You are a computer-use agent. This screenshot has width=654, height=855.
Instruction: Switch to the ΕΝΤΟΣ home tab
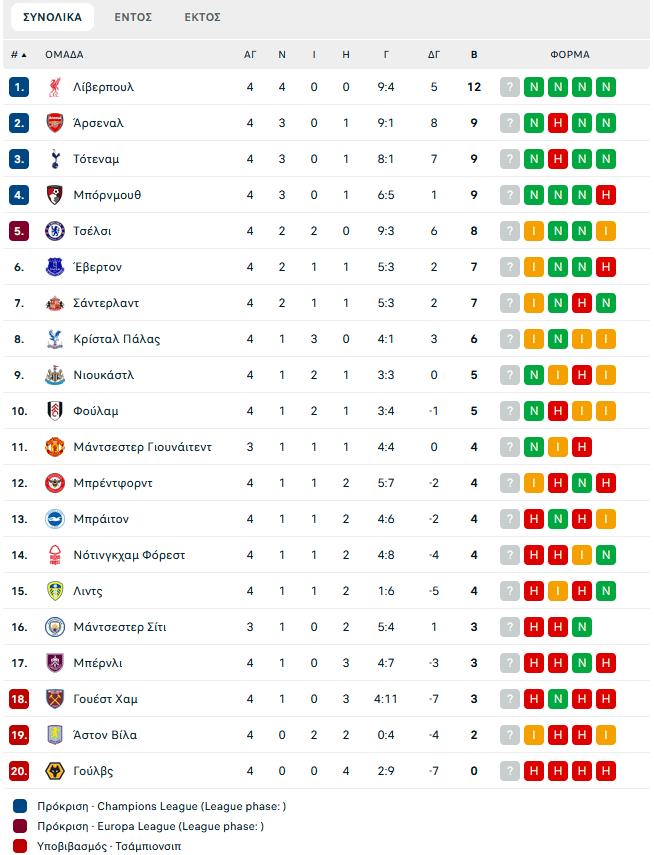pos(133,17)
